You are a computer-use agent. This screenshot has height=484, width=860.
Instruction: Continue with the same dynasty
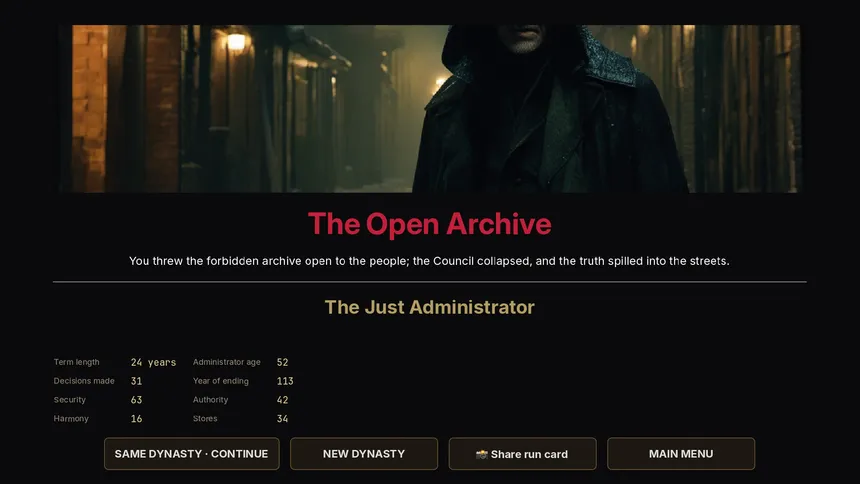(191, 454)
